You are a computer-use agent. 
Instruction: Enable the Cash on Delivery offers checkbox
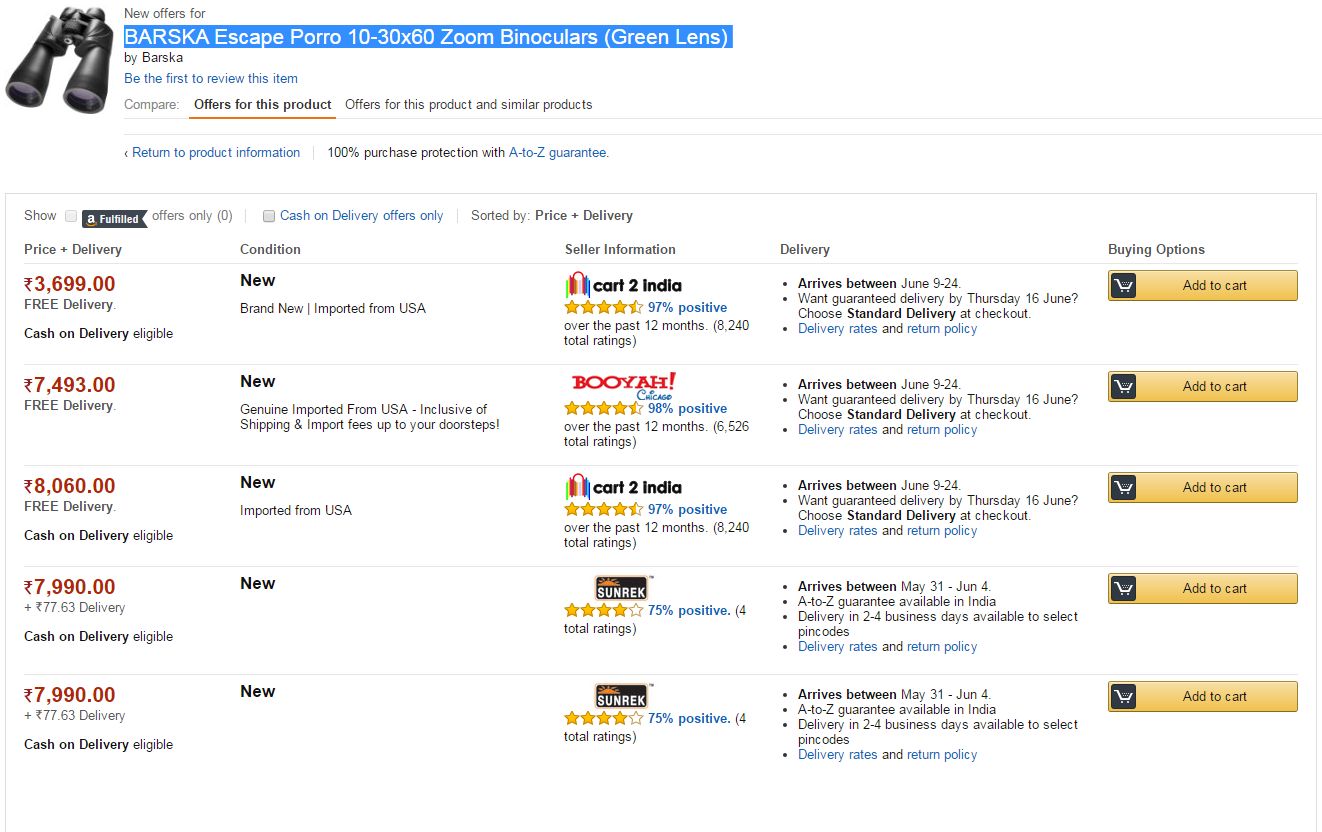click(269, 216)
